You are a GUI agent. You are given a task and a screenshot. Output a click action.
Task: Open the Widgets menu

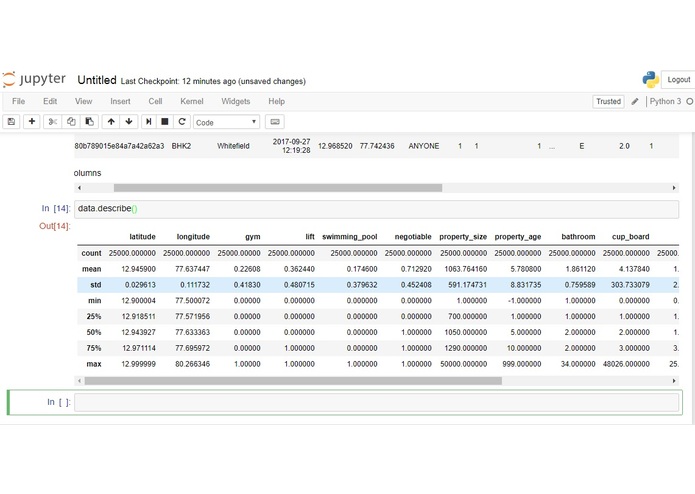click(x=235, y=101)
